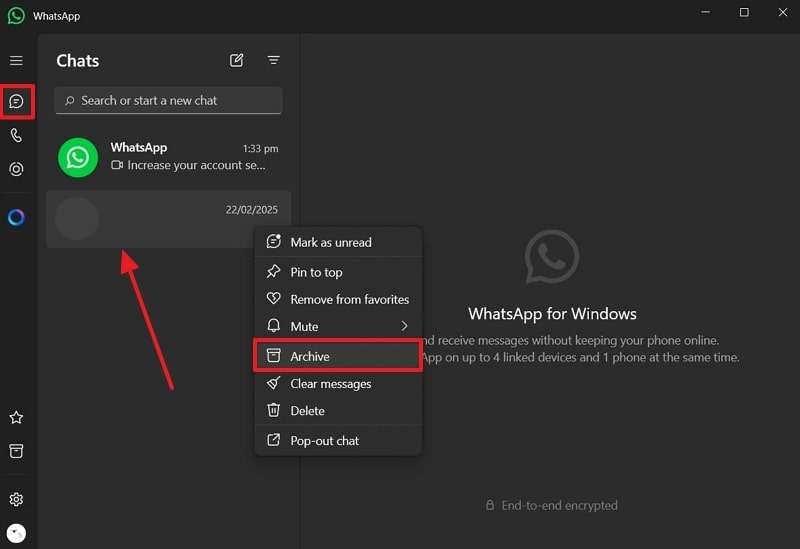This screenshot has width=800, height=549.
Task: Expand the Mute submenu arrow
Action: (x=404, y=326)
